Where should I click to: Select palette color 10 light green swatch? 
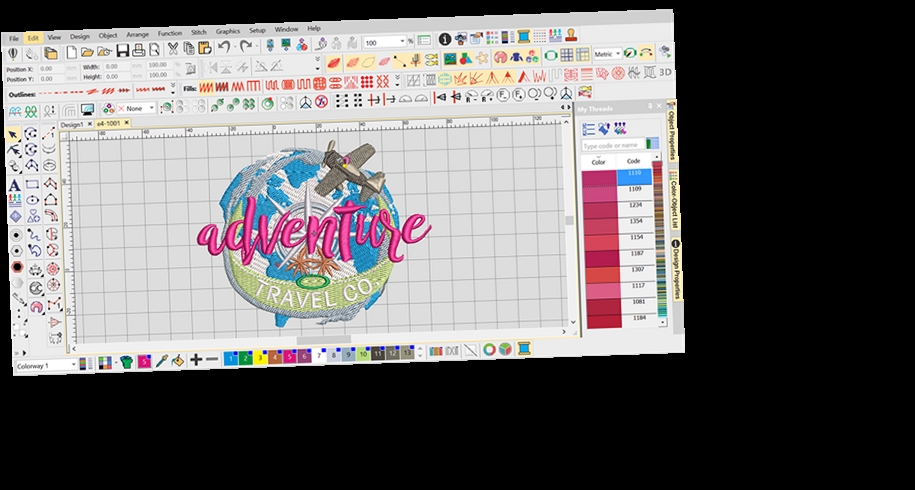point(363,354)
